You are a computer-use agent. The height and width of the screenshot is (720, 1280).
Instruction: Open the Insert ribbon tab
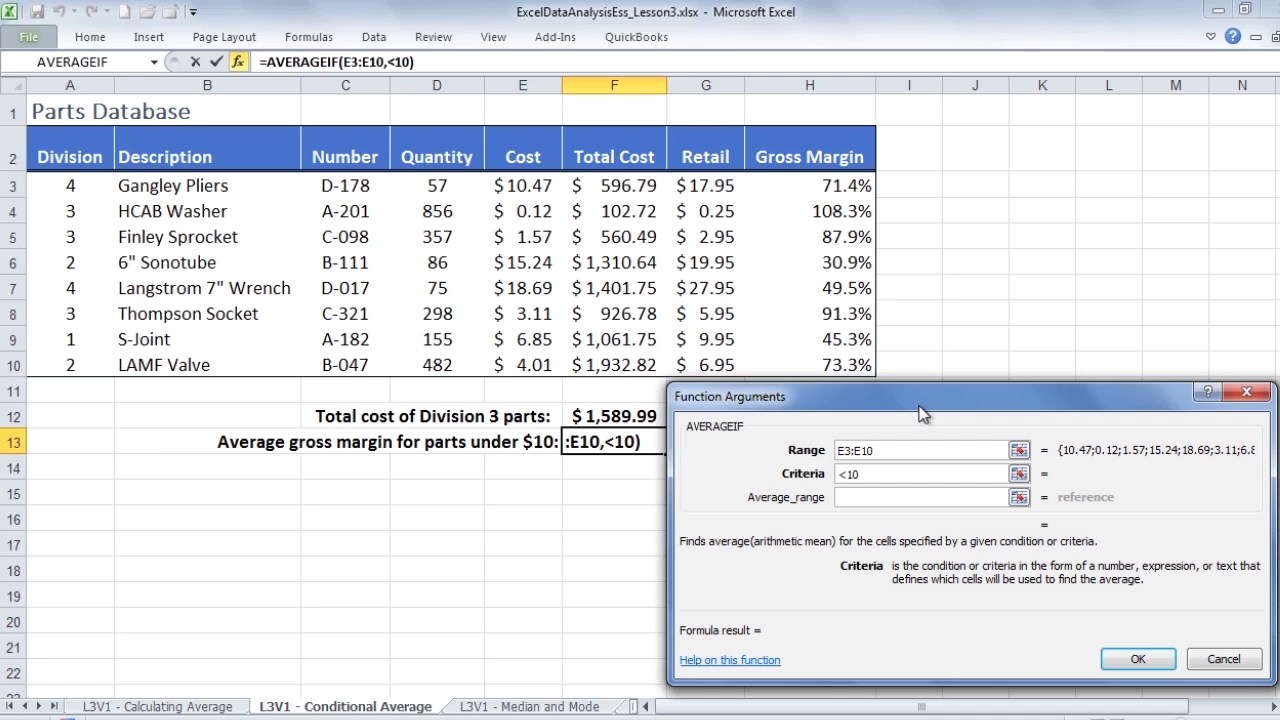[x=148, y=37]
